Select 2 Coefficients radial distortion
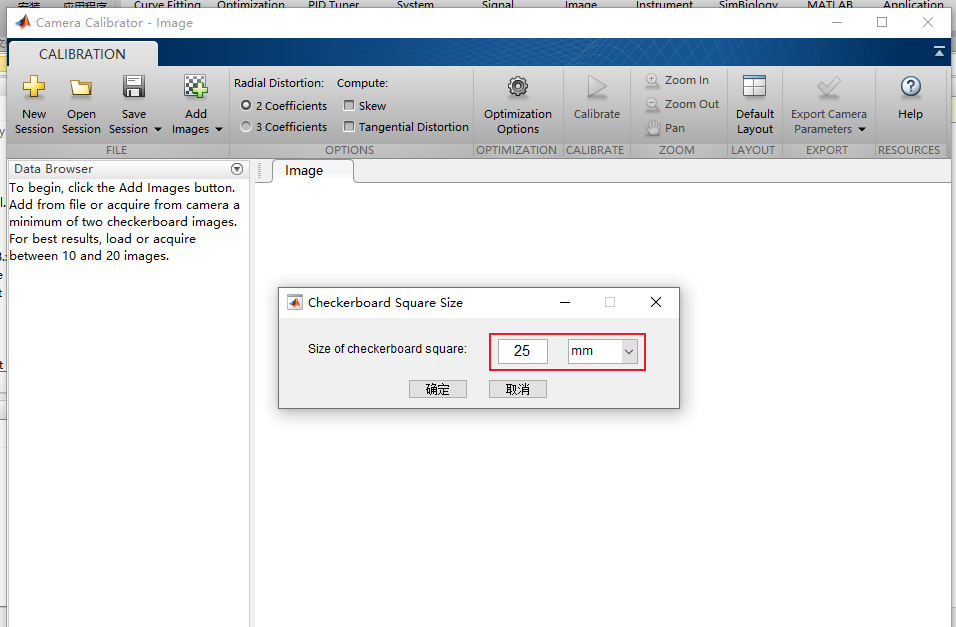 click(x=246, y=106)
